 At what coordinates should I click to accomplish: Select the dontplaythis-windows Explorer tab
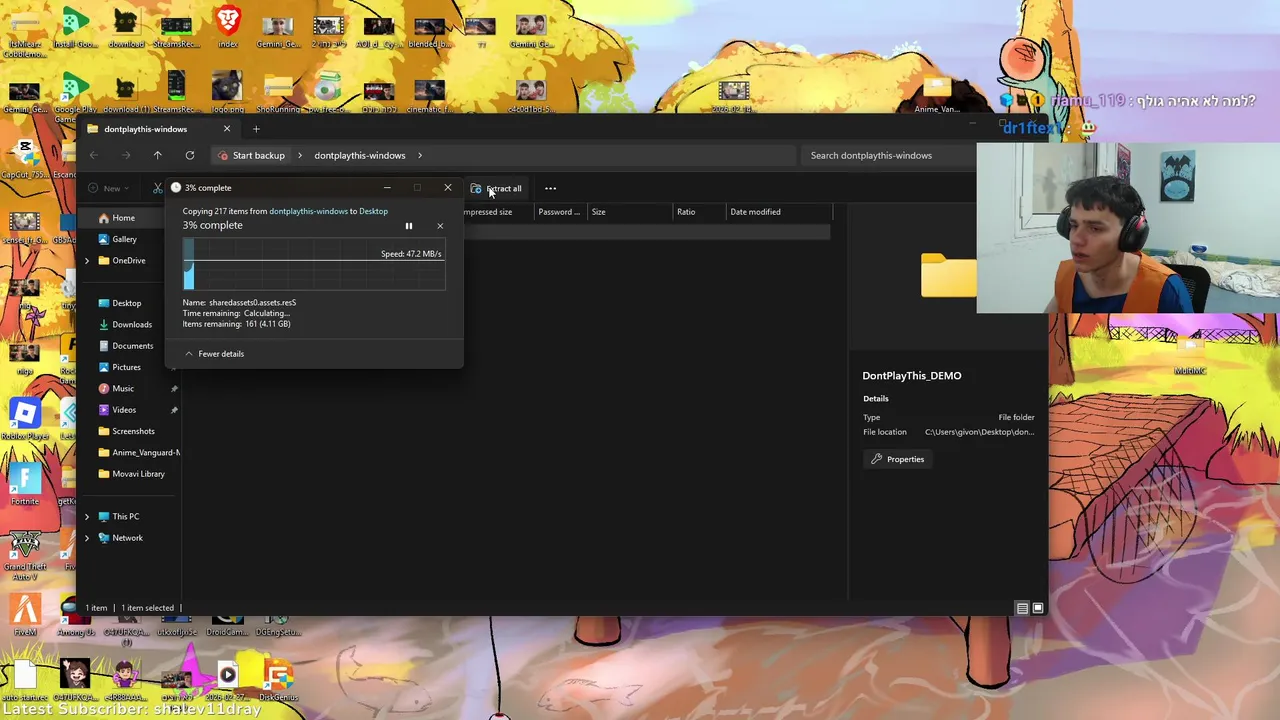click(160, 129)
